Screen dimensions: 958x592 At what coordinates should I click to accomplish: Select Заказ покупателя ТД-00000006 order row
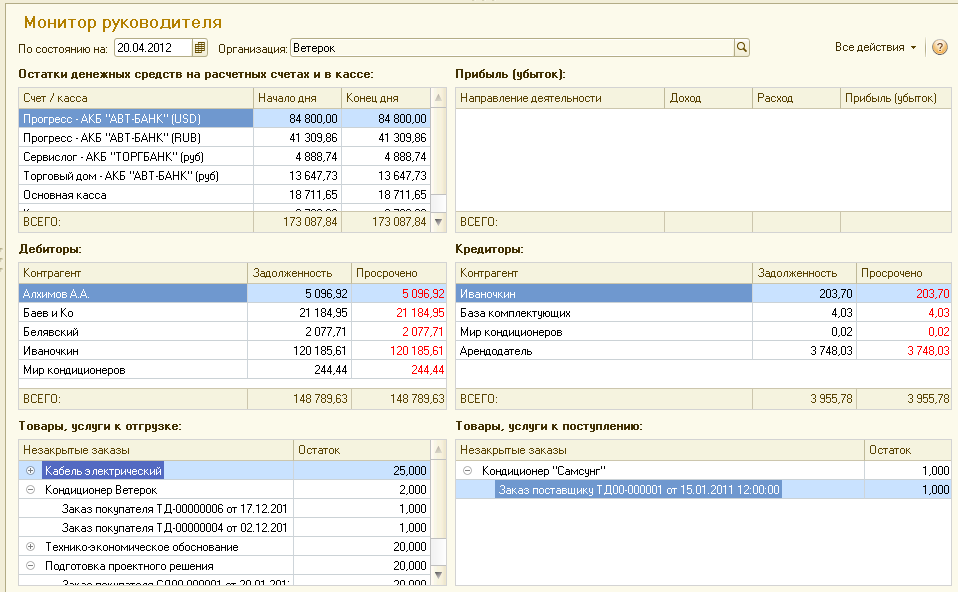coord(175,509)
